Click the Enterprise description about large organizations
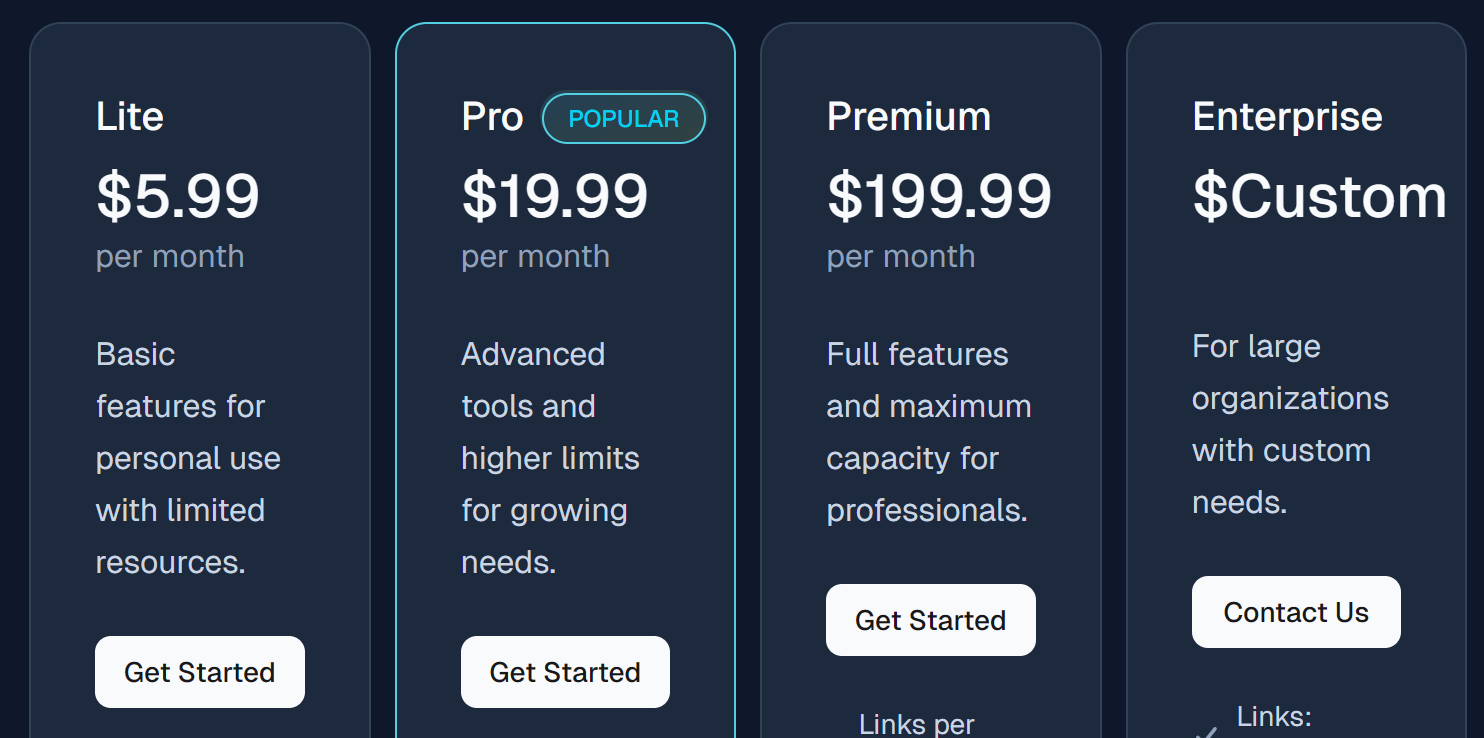The image size is (1484, 738). [1290, 424]
